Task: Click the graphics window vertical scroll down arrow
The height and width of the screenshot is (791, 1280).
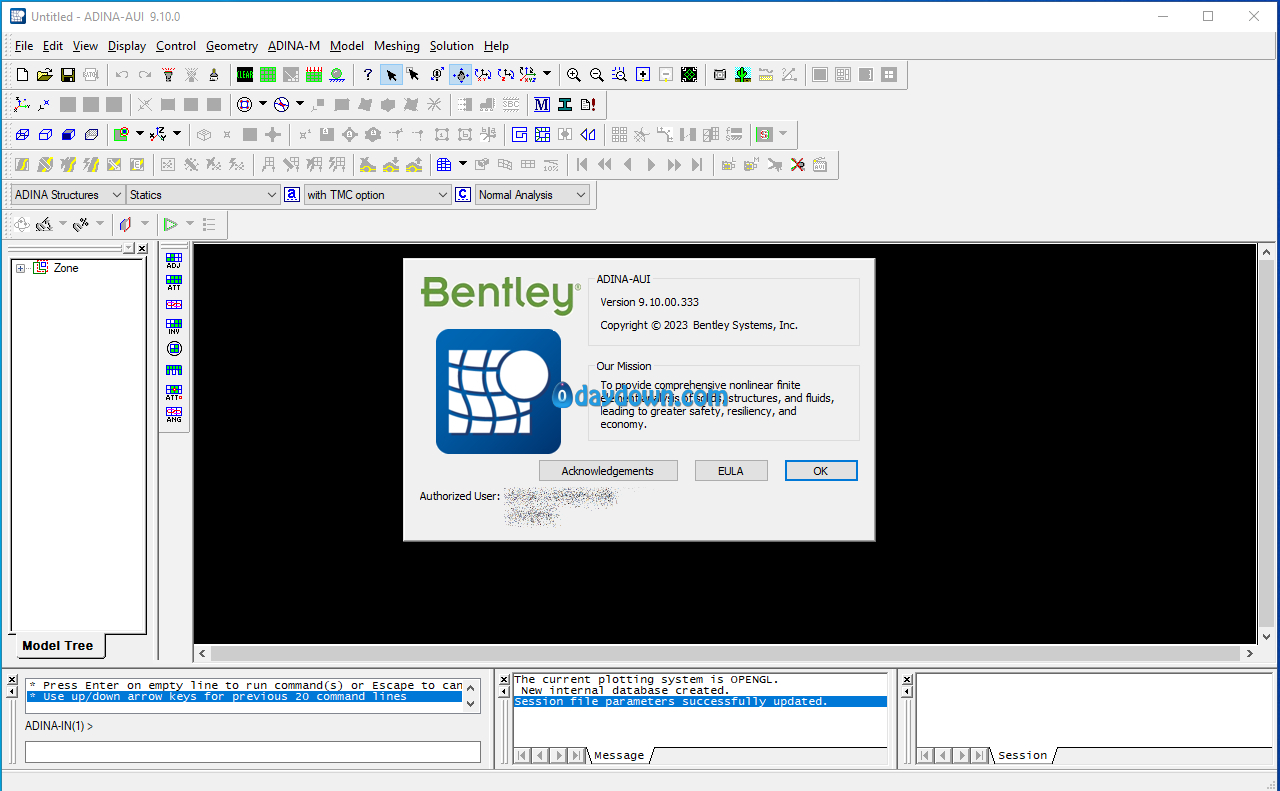Action: coord(1267,636)
